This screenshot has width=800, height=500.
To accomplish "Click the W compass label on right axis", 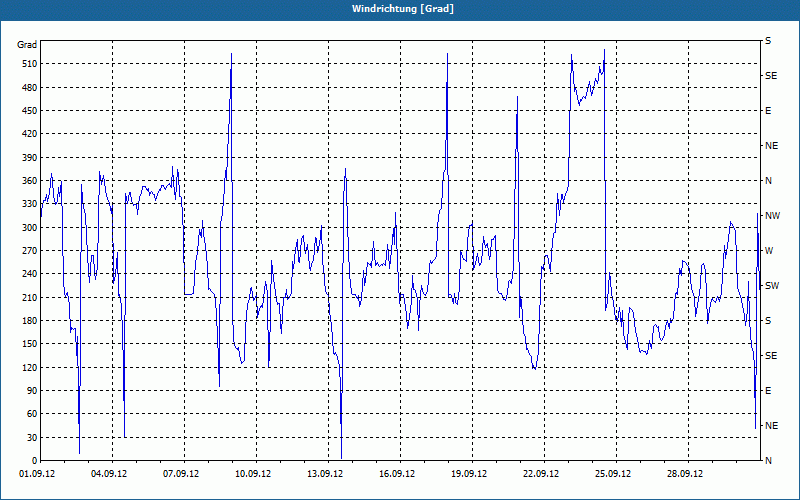I will coord(769,251).
